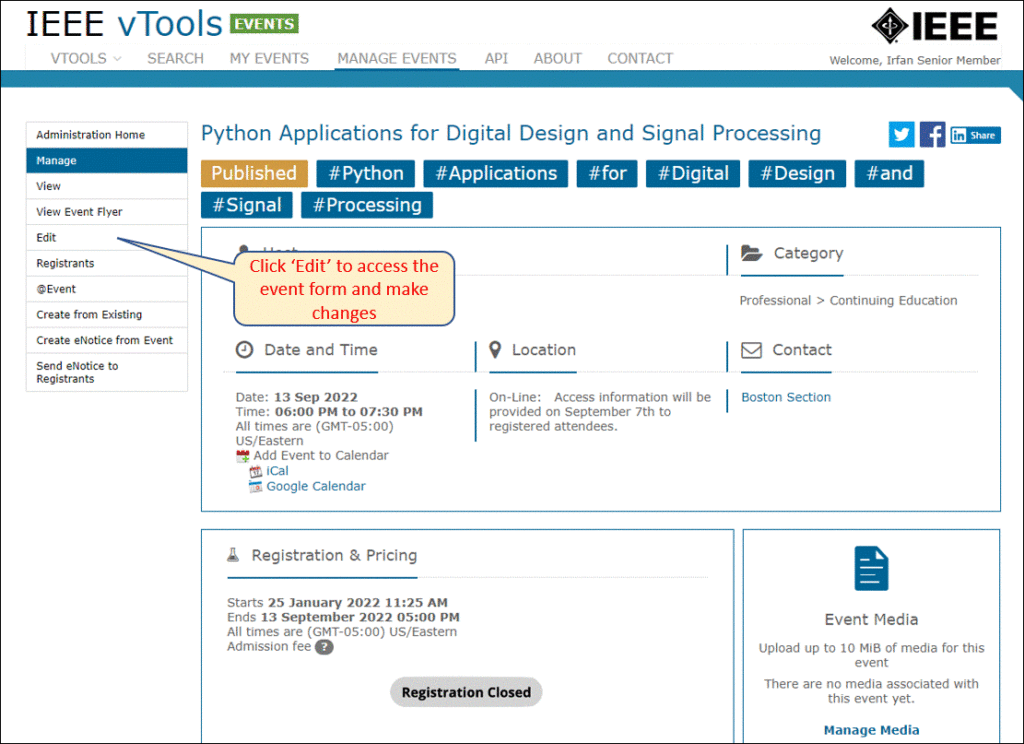Go to MY EVENTS

[x=269, y=59]
